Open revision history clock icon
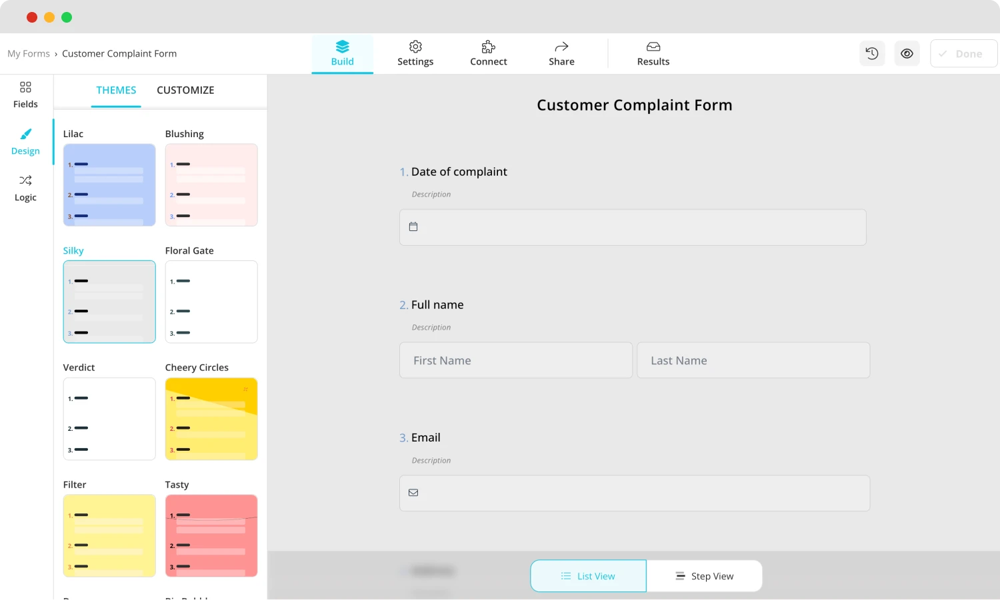The height and width of the screenshot is (600, 1000). 872,54
